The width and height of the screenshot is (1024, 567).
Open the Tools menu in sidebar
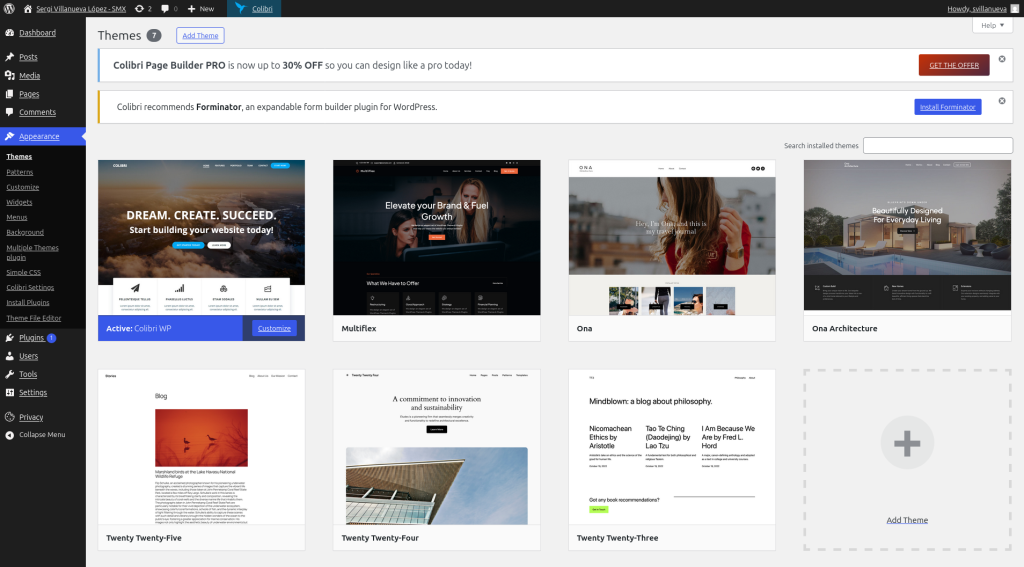pos(28,374)
